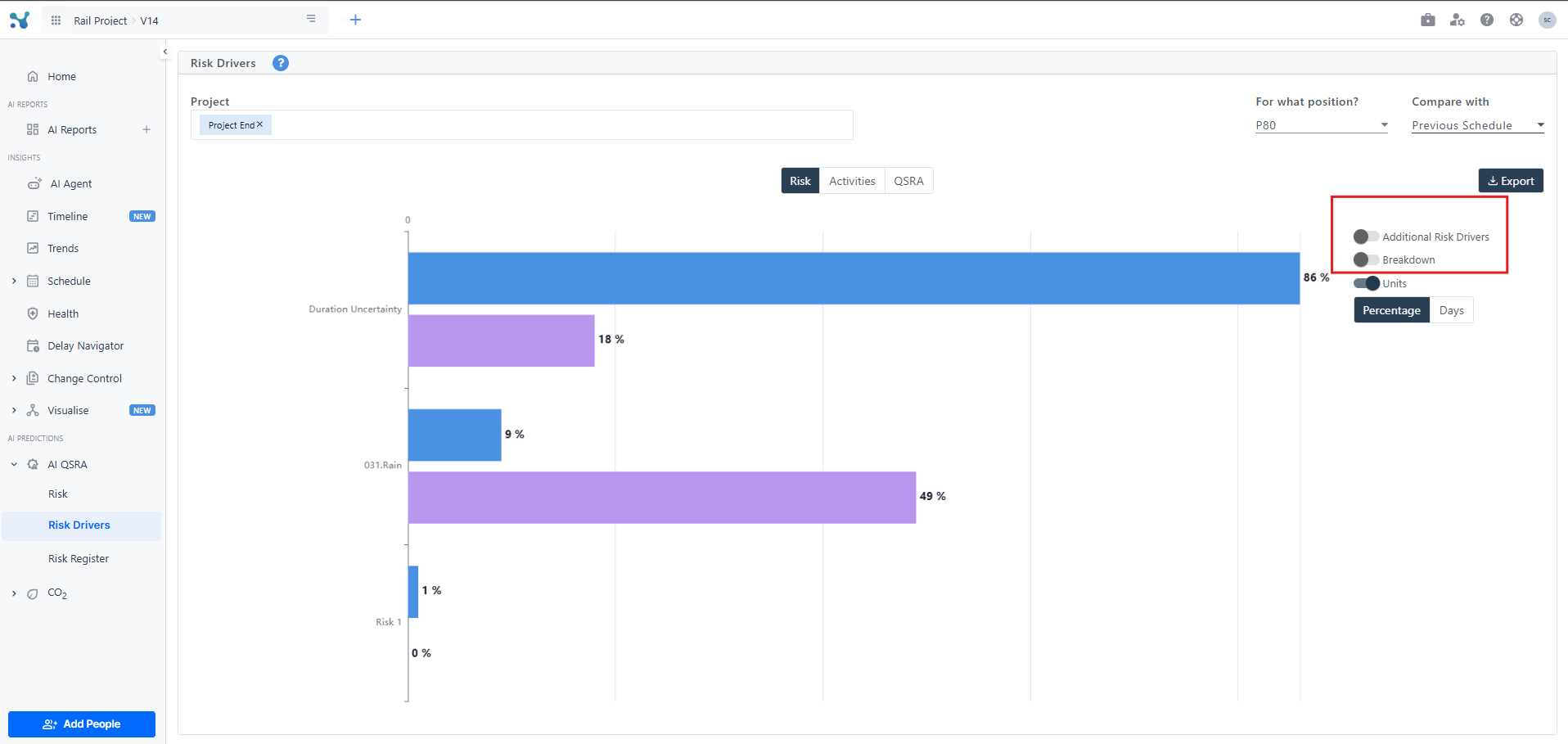Add a new AI Report with plus icon
The height and width of the screenshot is (744, 1568).
[x=146, y=129]
